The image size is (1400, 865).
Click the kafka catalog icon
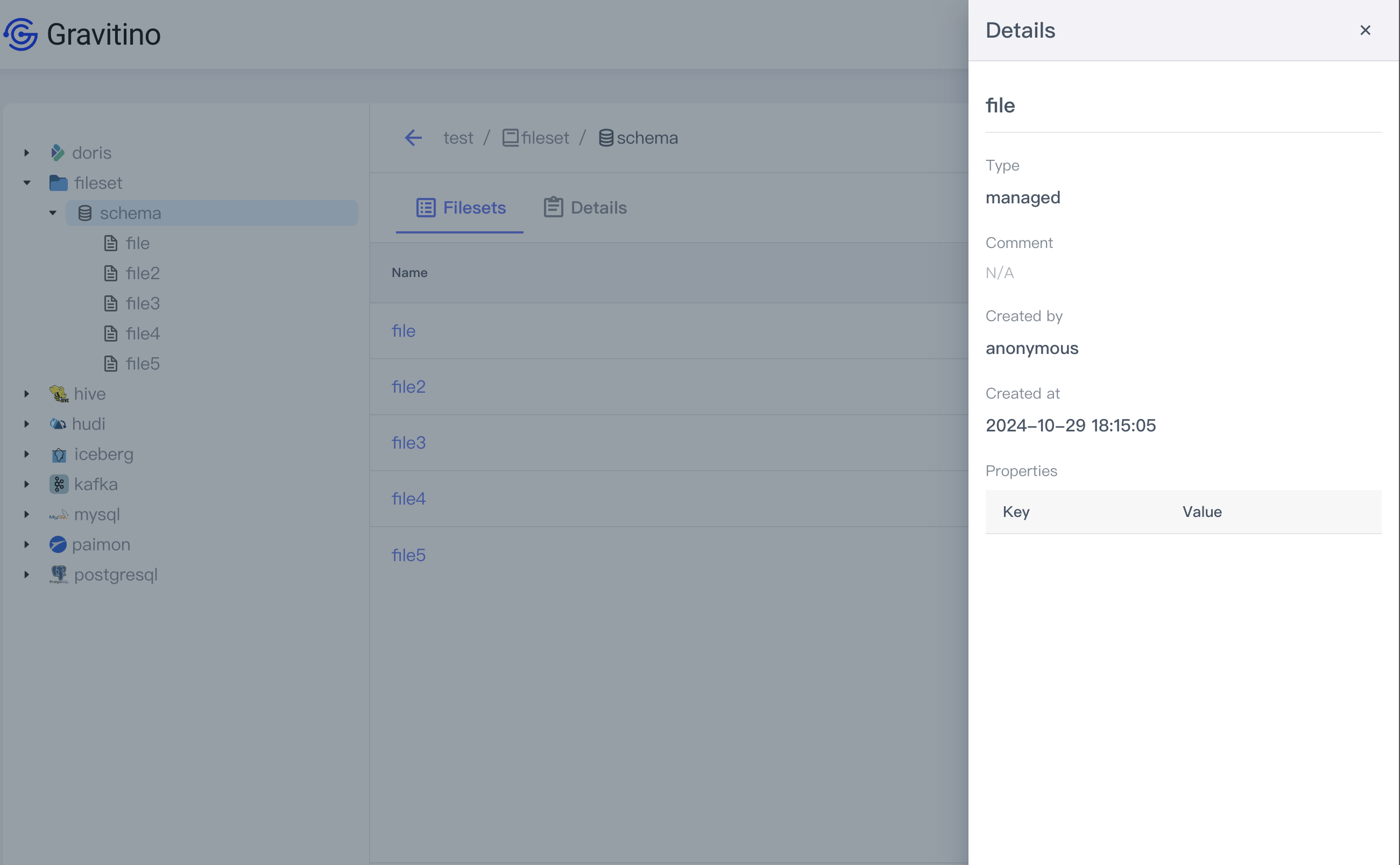(58, 484)
